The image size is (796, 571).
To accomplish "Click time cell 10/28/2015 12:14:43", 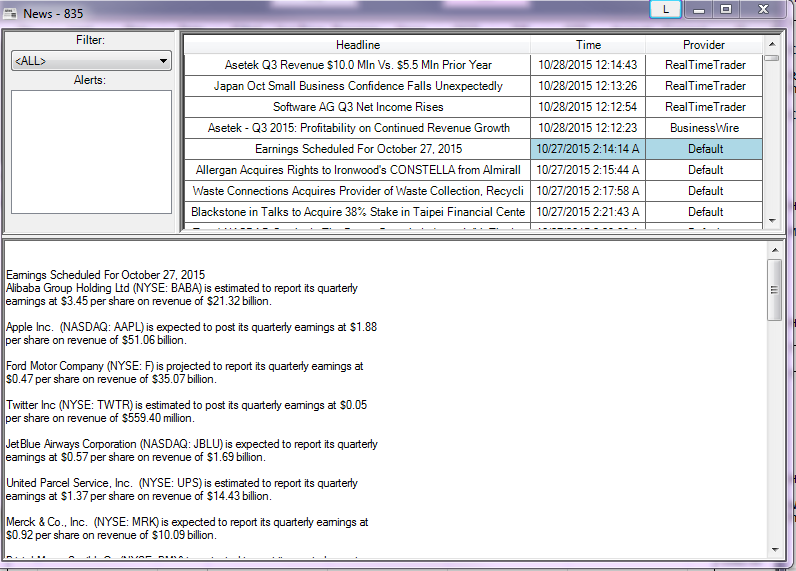I will 588,65.
